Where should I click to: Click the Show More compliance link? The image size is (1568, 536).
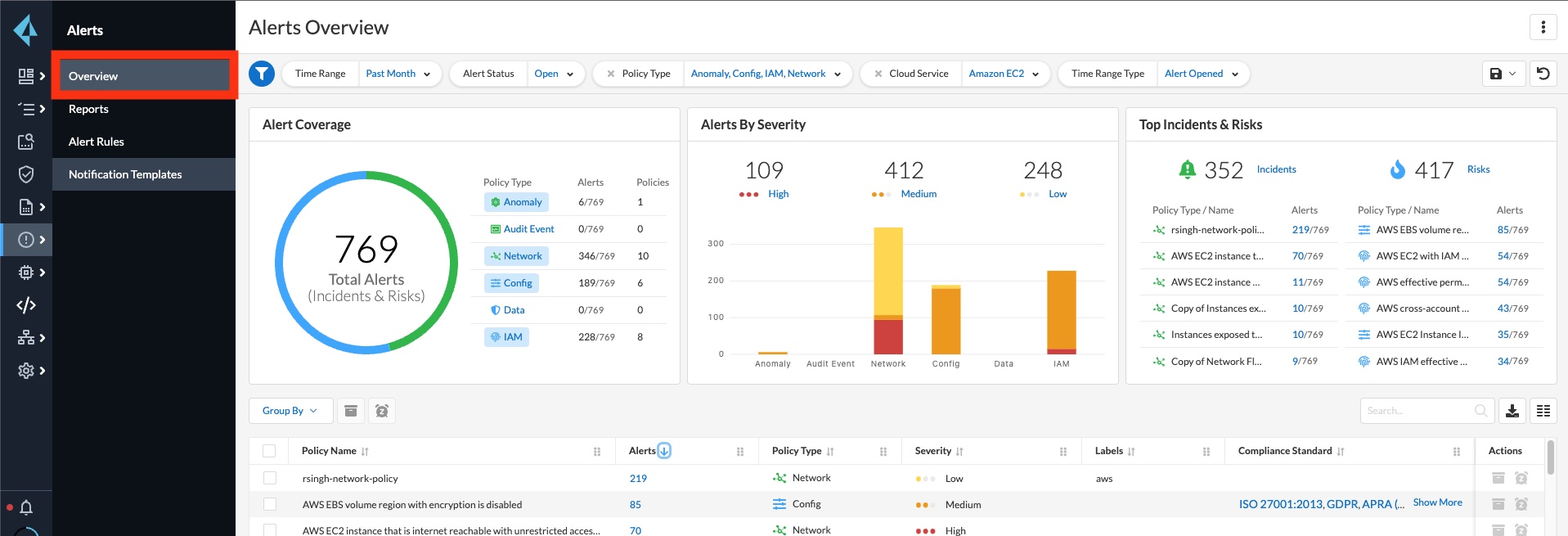[x=1437, y=502]
